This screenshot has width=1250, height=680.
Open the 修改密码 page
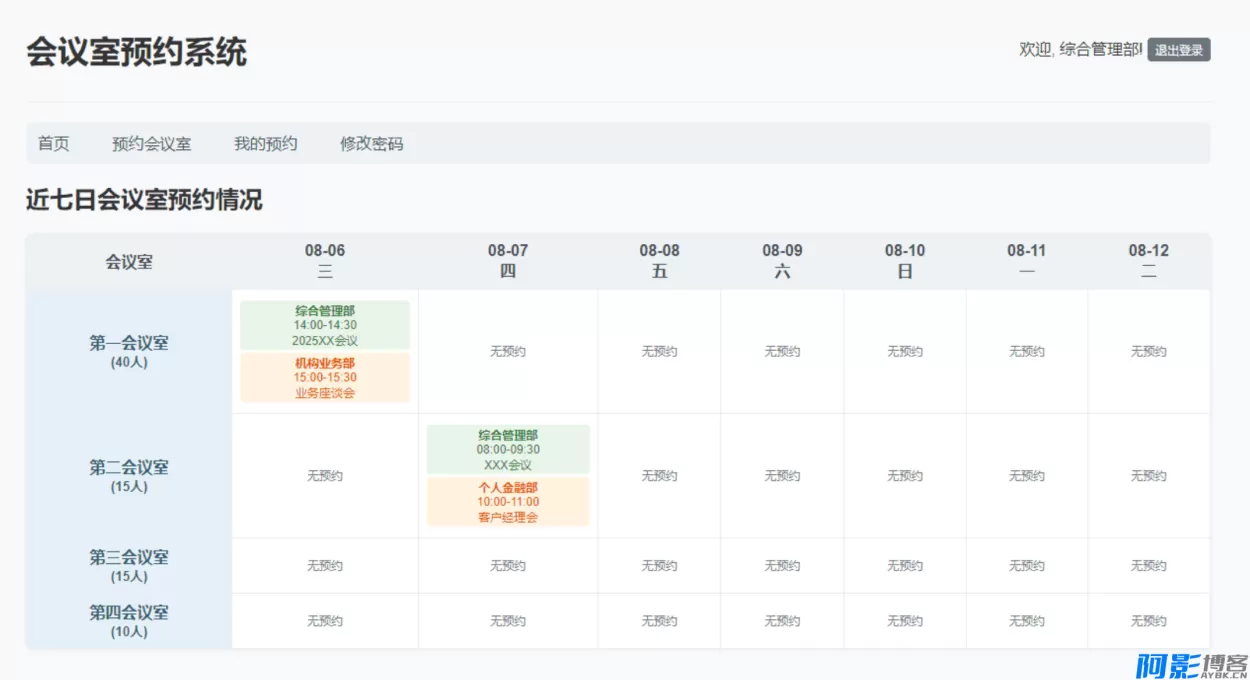pyautogui.click(x=370, y=143)
